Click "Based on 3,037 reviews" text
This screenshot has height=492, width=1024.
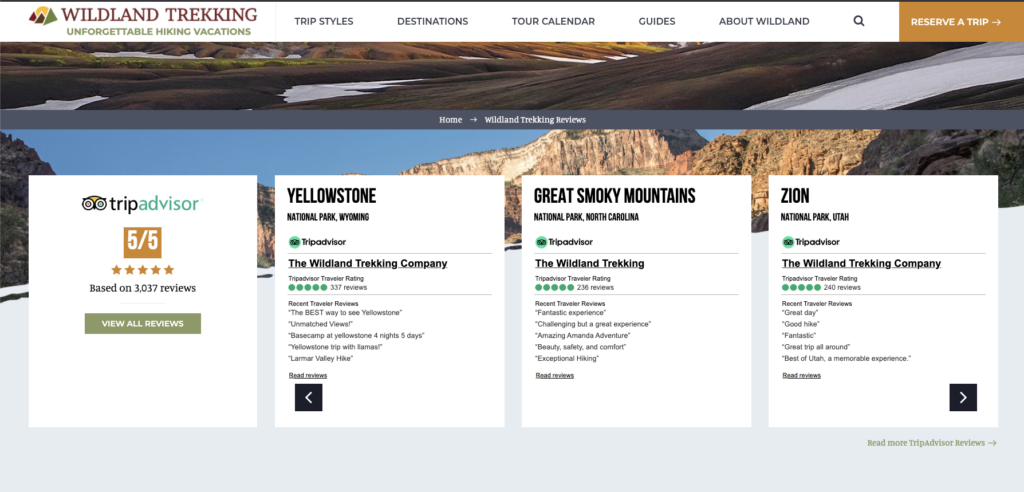[142, 288]
